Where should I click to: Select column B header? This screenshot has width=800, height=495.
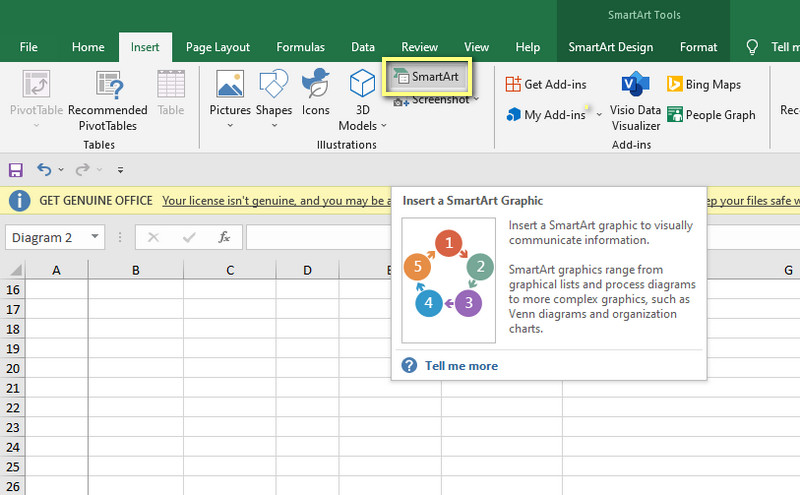136,269
